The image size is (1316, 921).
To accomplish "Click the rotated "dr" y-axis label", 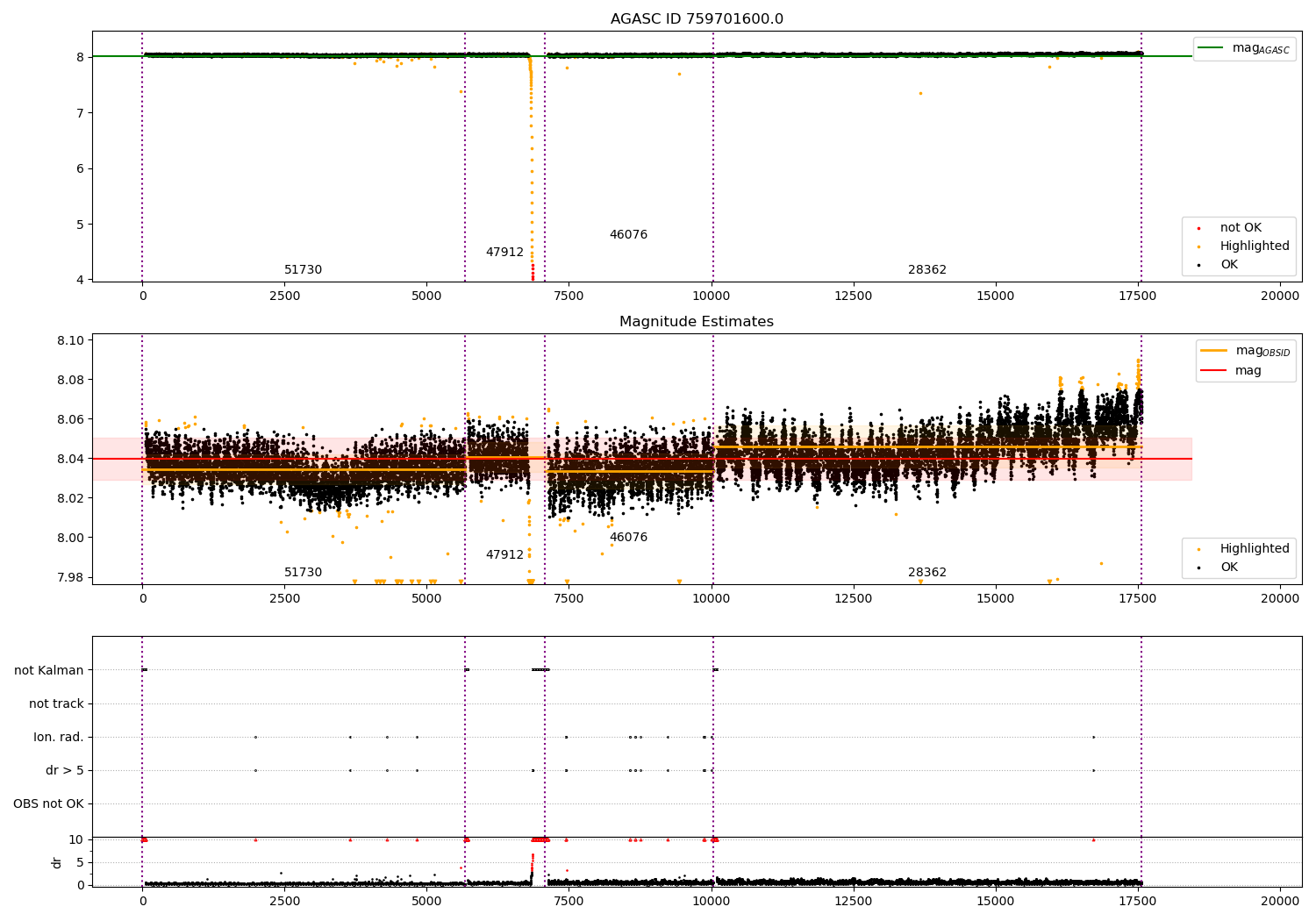I will click(x=57, y=862).
